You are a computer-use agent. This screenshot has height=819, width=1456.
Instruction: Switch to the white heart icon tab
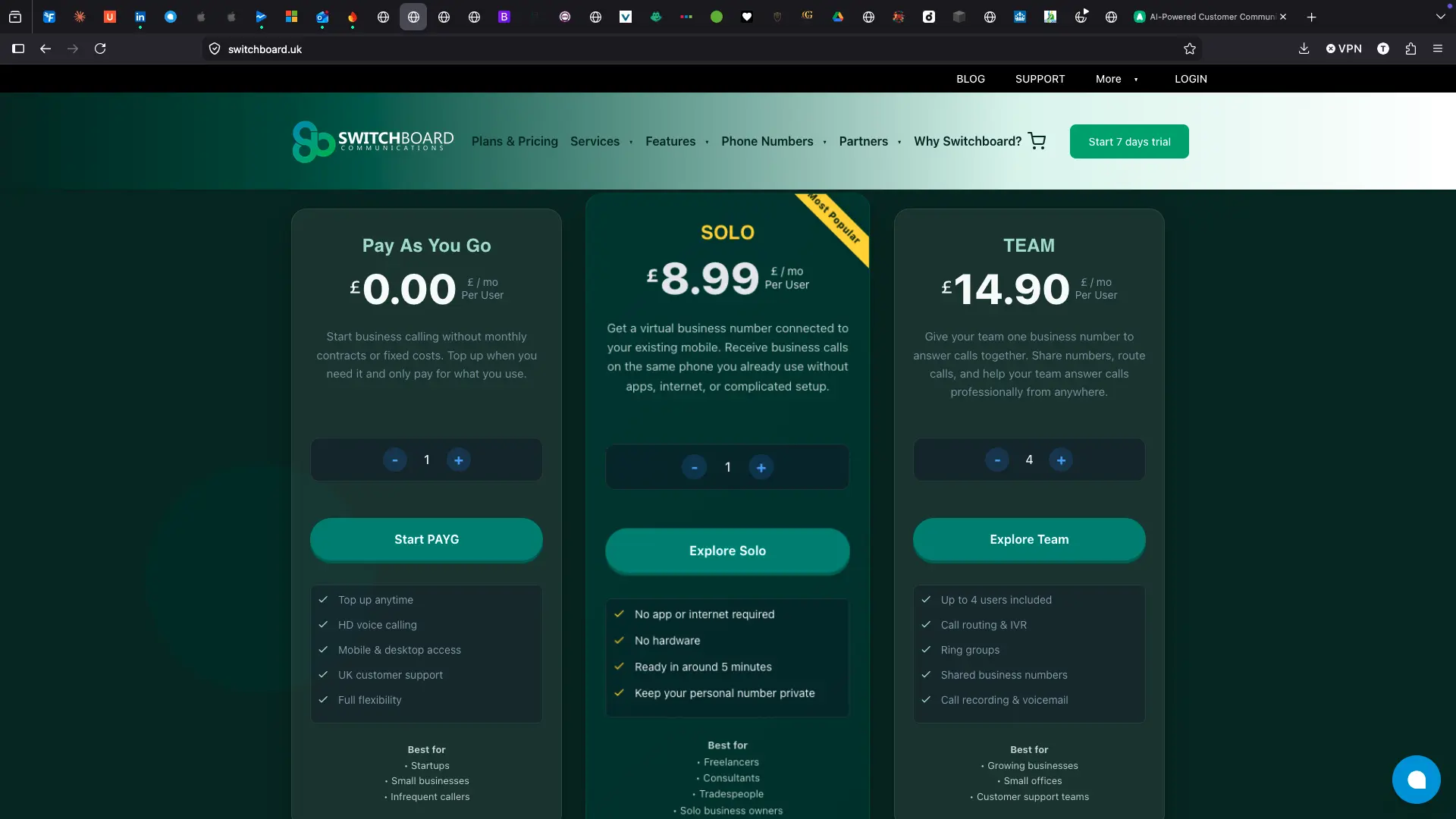(x=747, y=17)
